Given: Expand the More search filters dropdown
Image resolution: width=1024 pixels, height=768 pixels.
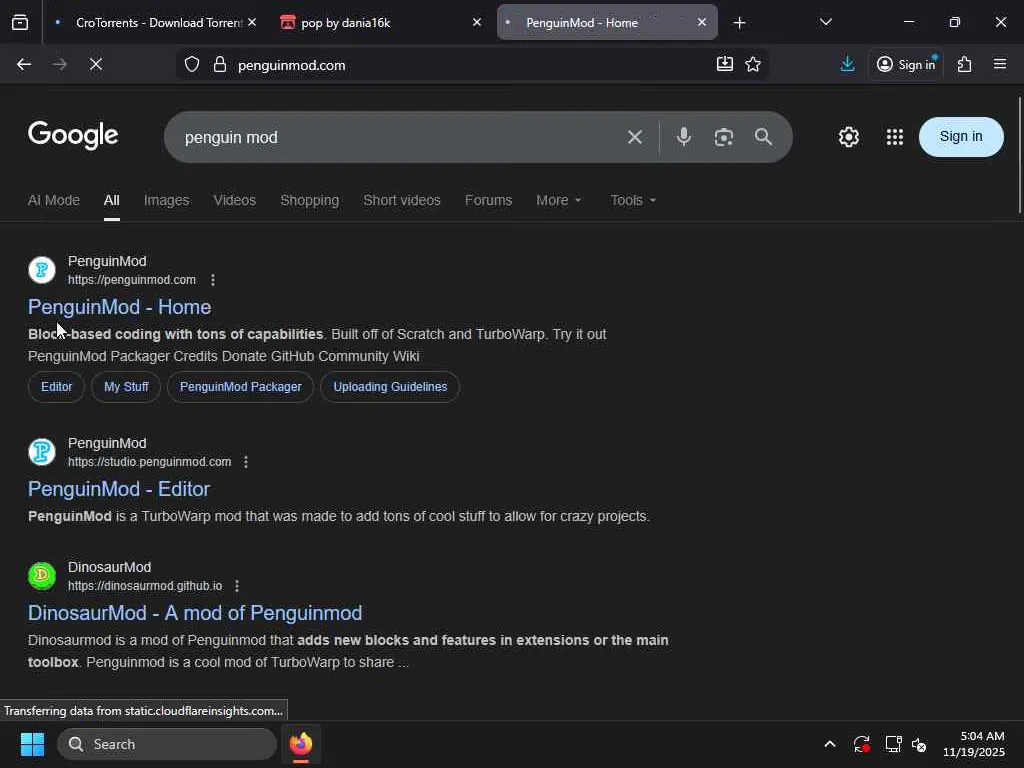Looking at the screenshot, I should pyautogui.click(x=558, y=200).
